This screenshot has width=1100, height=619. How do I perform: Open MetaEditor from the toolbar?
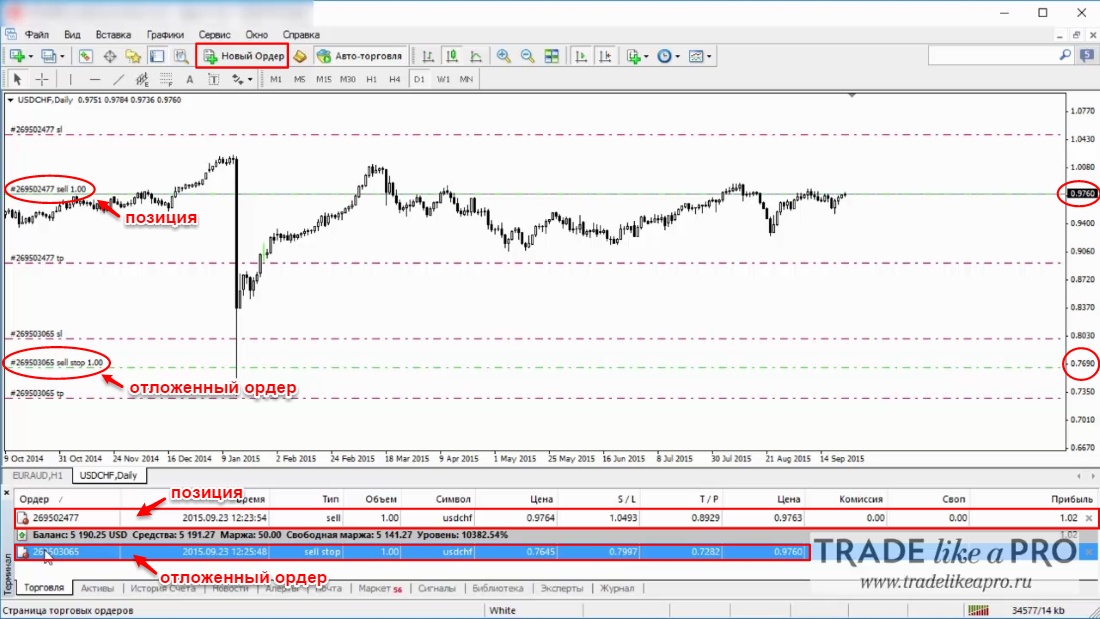[x=300, y=56]
